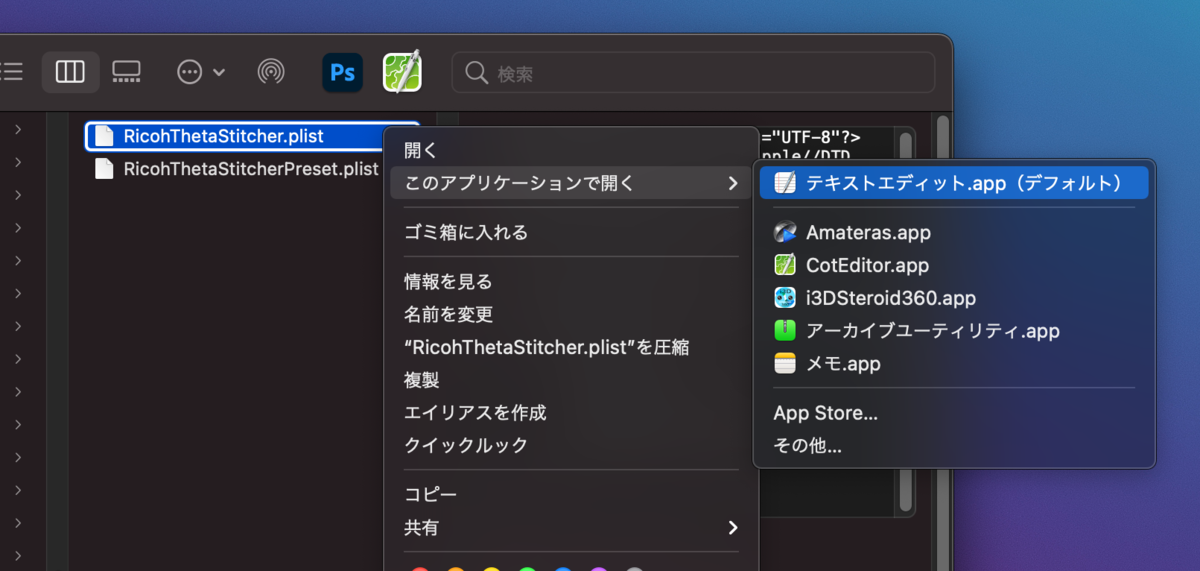1200x571 pixels.
Task: Choose 名前を変更 menu entry
Action: (x=571, y=315)
